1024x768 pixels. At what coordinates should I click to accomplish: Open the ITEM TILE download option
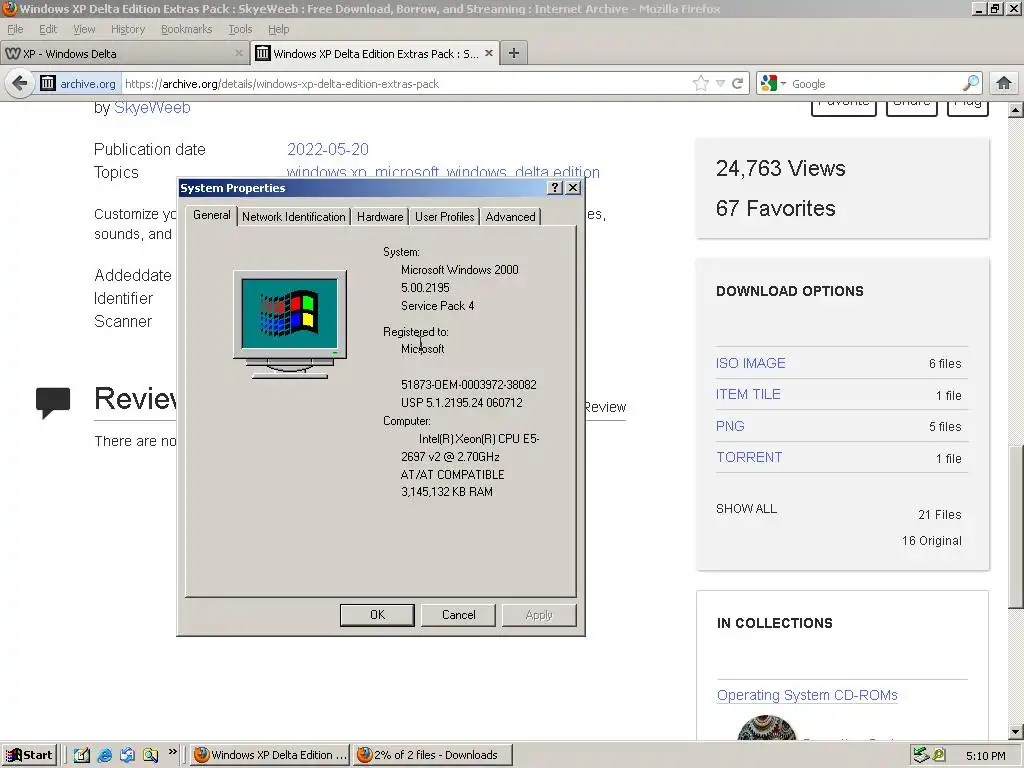[x=748, y=394]
